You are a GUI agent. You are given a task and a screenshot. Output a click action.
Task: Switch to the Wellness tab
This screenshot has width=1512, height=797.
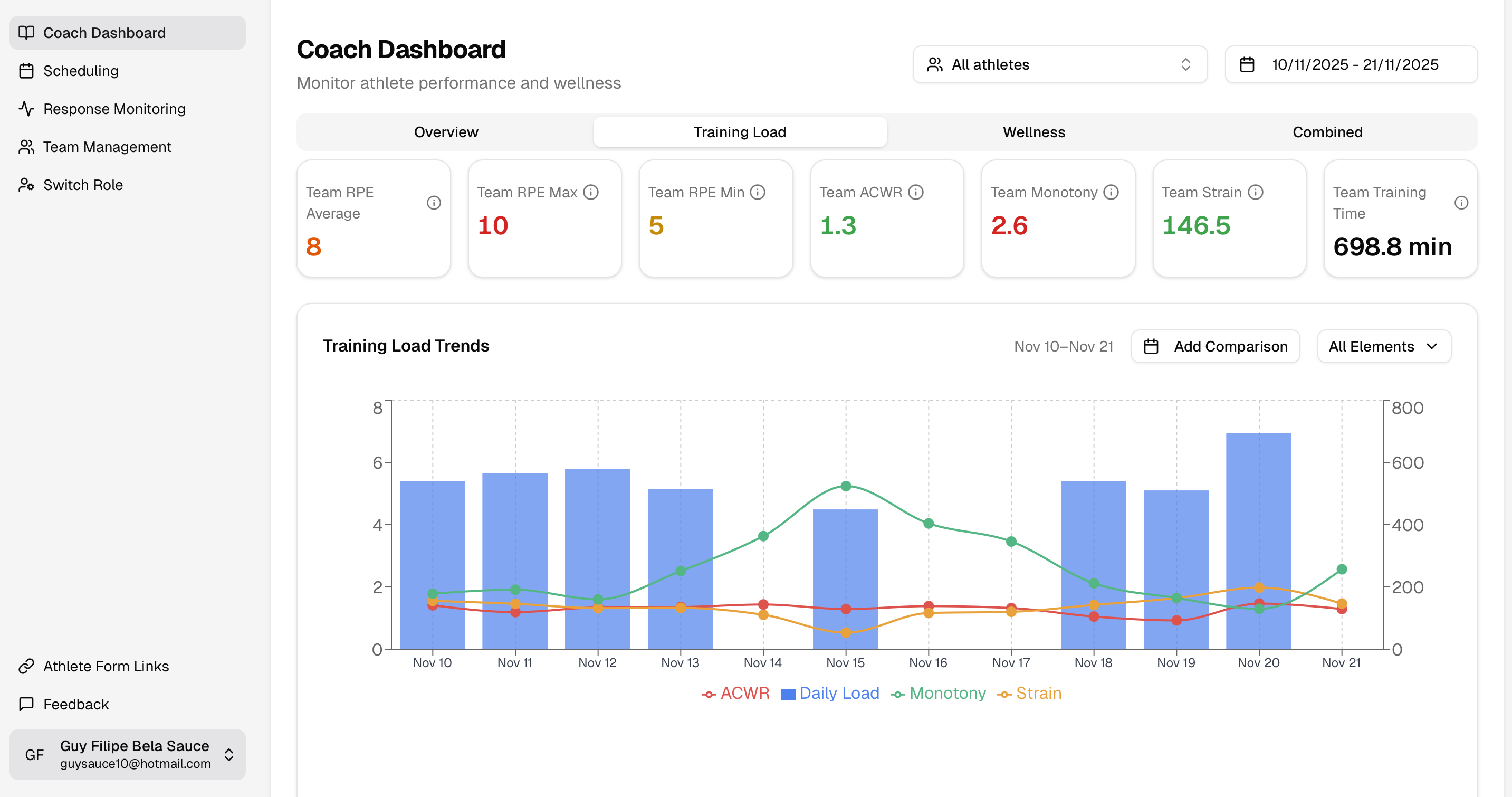(x=1033, y=132)
